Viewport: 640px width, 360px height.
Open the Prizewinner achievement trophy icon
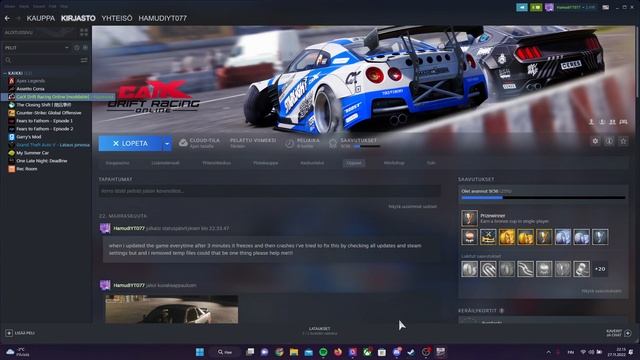click(469, 218)
